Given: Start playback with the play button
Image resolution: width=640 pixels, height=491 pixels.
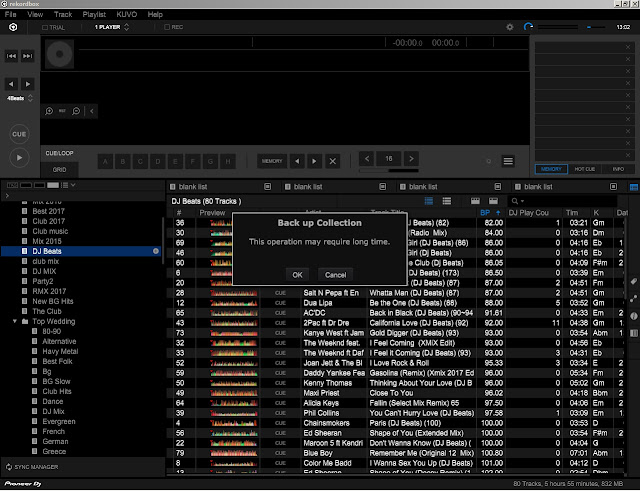Looking at the screenshot, I should coord(19,158).
